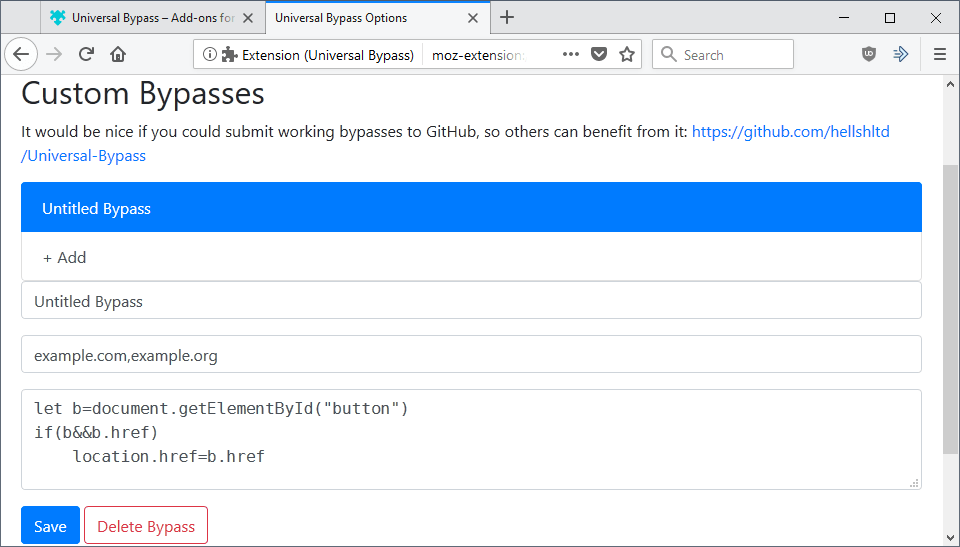This screenshot has width=960, height=547.
Task: Click inside the bypass script textarea
Action: point(471,440)
